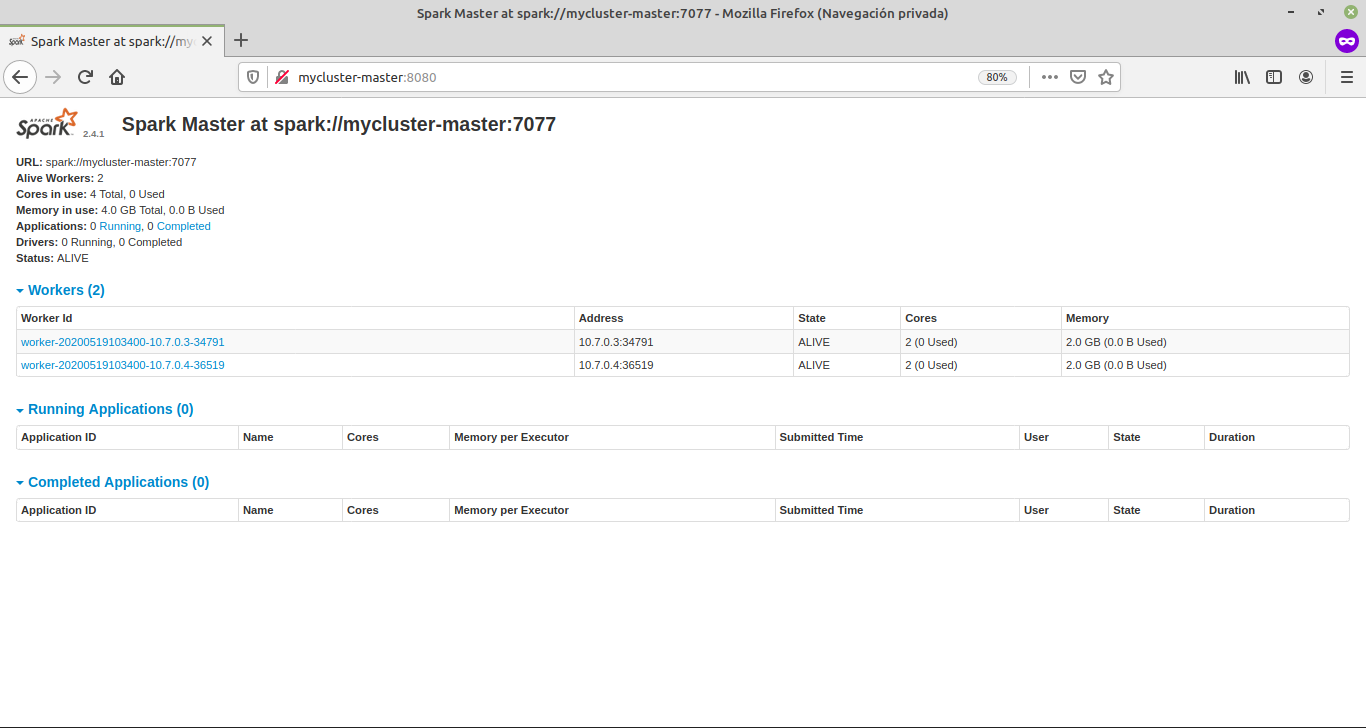1366x728 pixels.
Task: Open Firefox hamburger menu
Action: point(1346,77)
